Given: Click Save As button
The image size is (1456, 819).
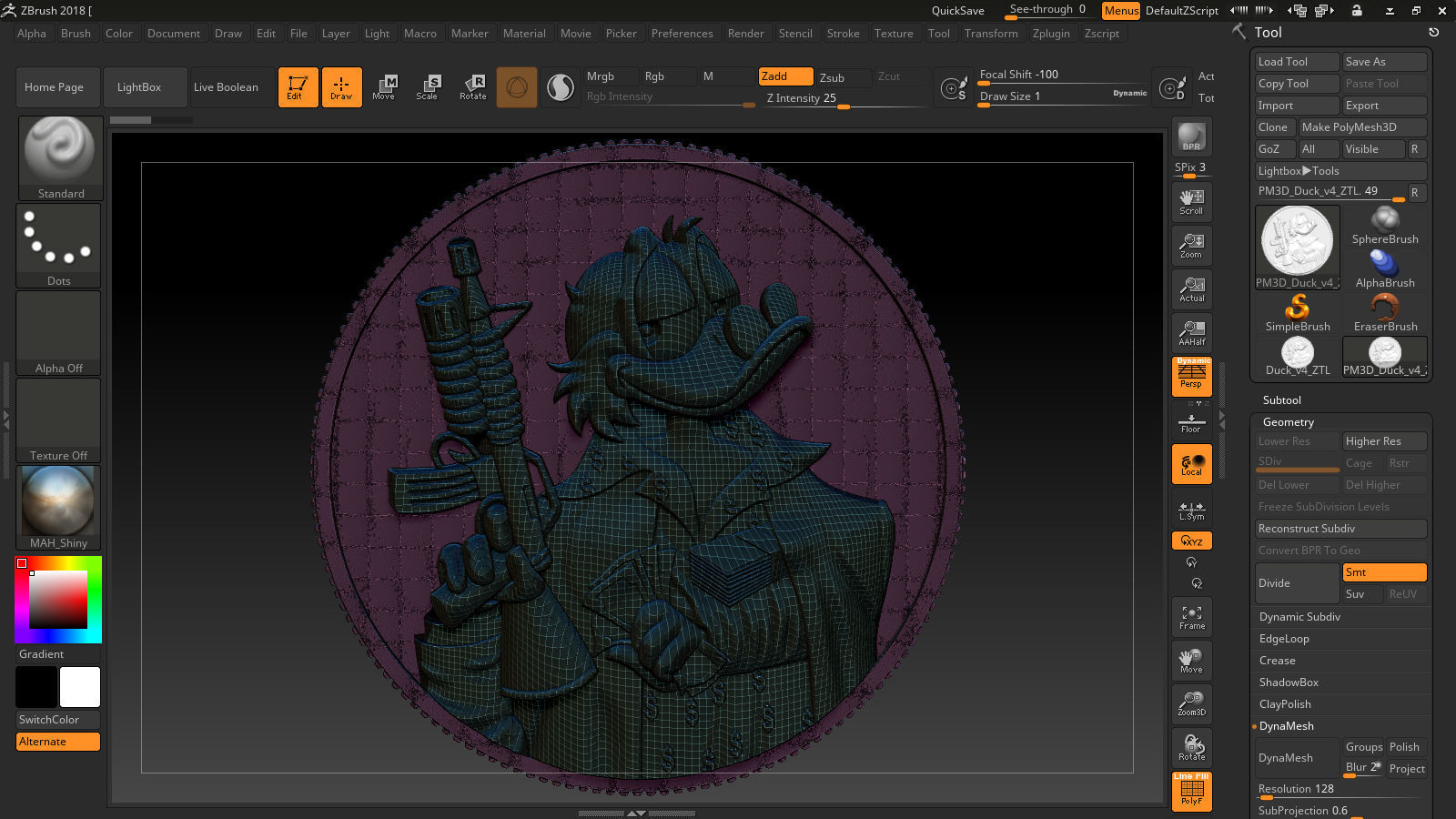Looking at the screenshot, I should pos(1385,62).
